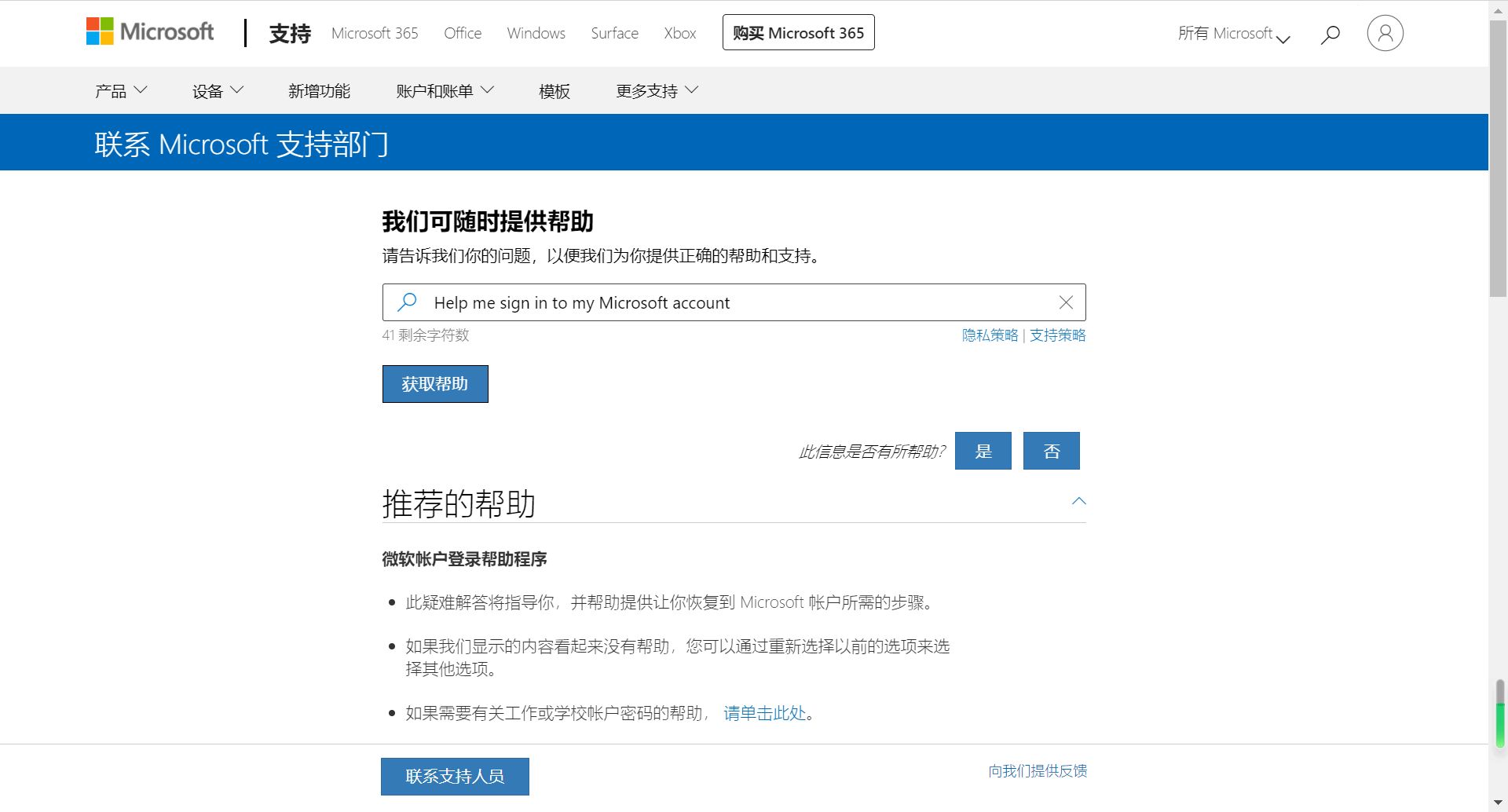Viewport: 1508px width, 812px height.
Task: Open 向我们提供反馈 link
Action: click(x=1038, y=771)
